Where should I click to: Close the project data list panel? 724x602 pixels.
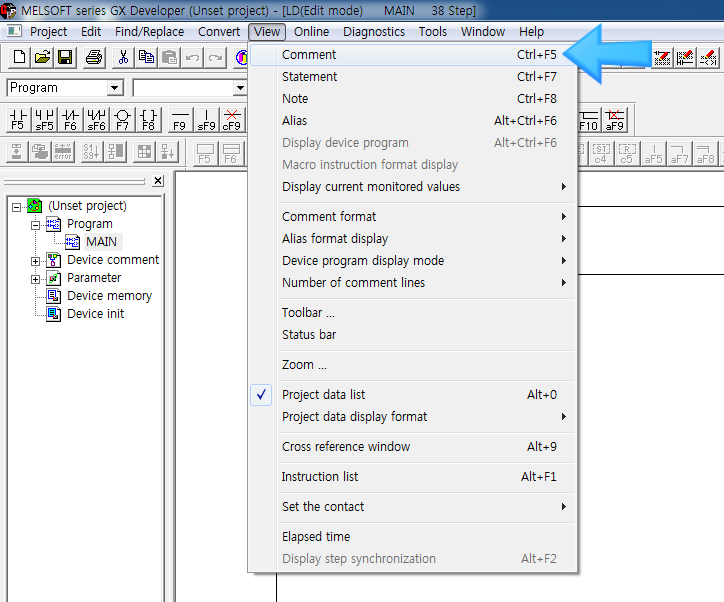pyautogui.click(x=158, y=181)
